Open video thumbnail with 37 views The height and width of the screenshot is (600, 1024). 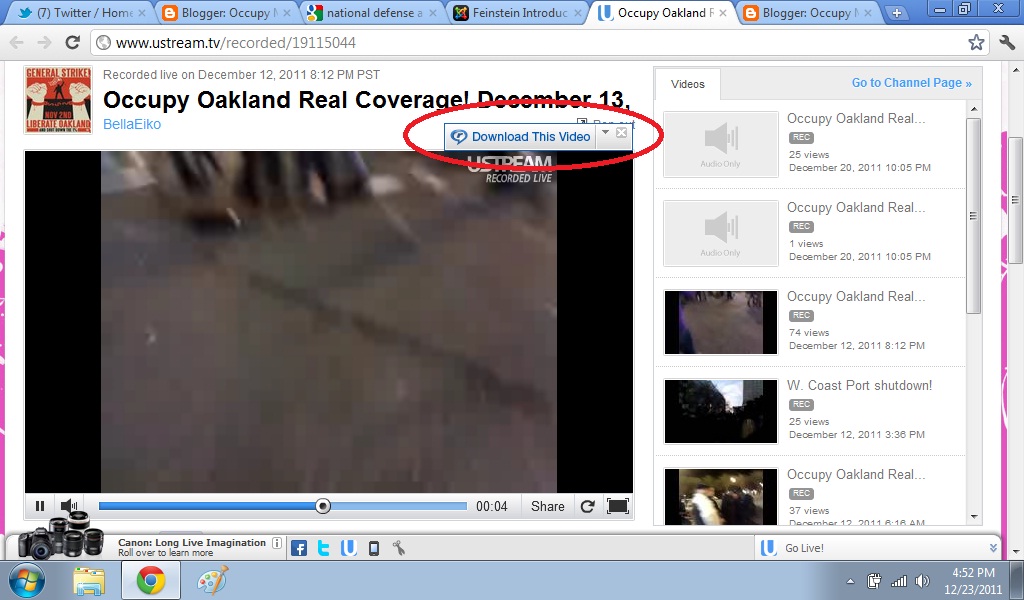721,496
